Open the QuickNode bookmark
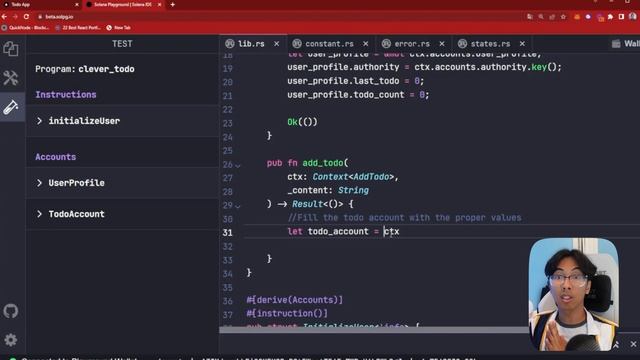The image size is (640, 360). 25,28
